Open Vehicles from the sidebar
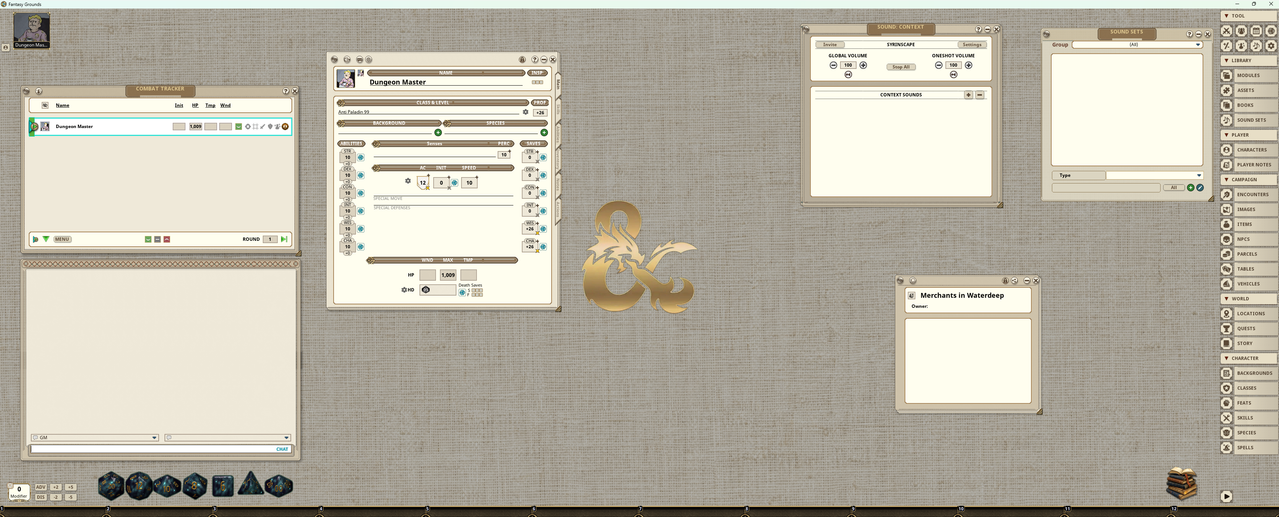The image size is (1279, 517). click(1249, 284)
